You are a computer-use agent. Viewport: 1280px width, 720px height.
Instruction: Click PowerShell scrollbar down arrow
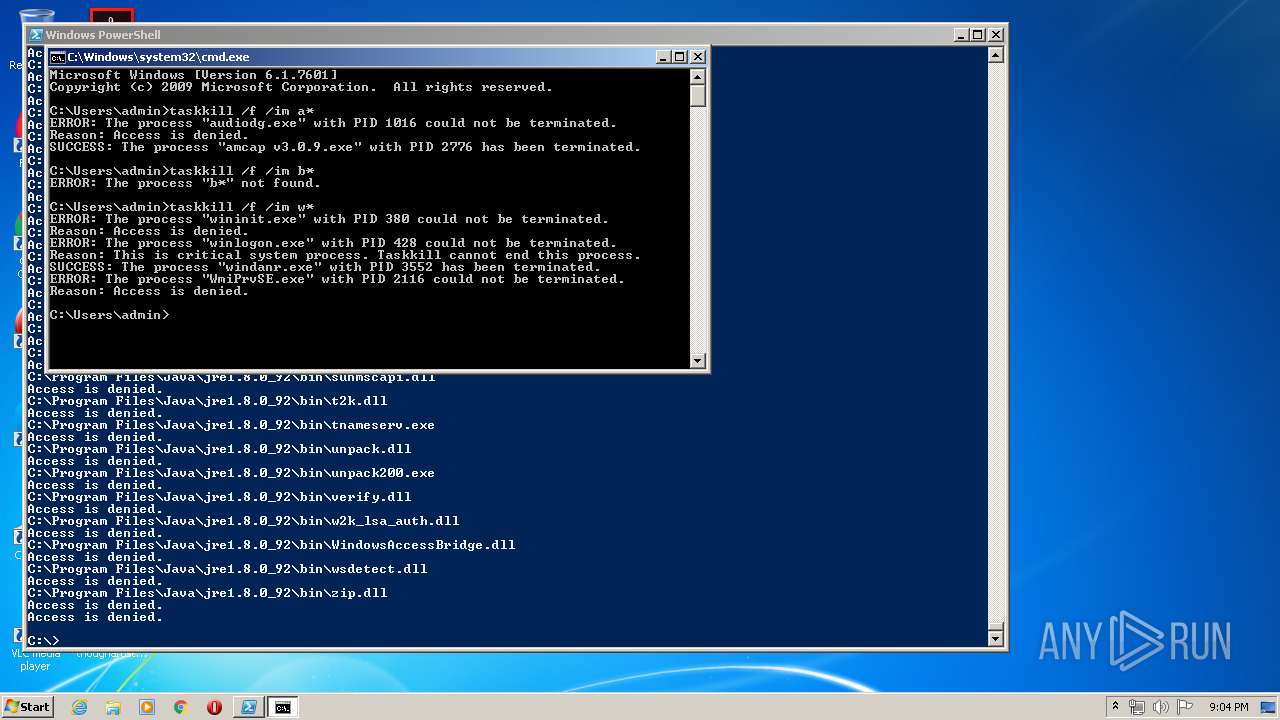995,637
